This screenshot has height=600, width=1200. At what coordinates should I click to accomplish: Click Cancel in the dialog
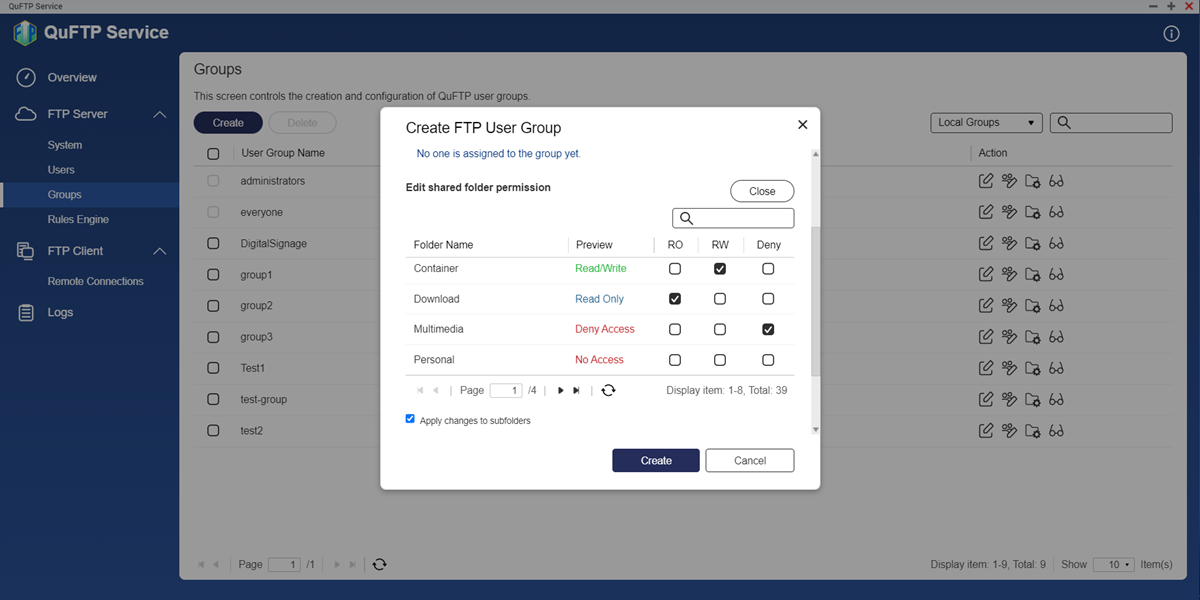[x=750, y=460]
